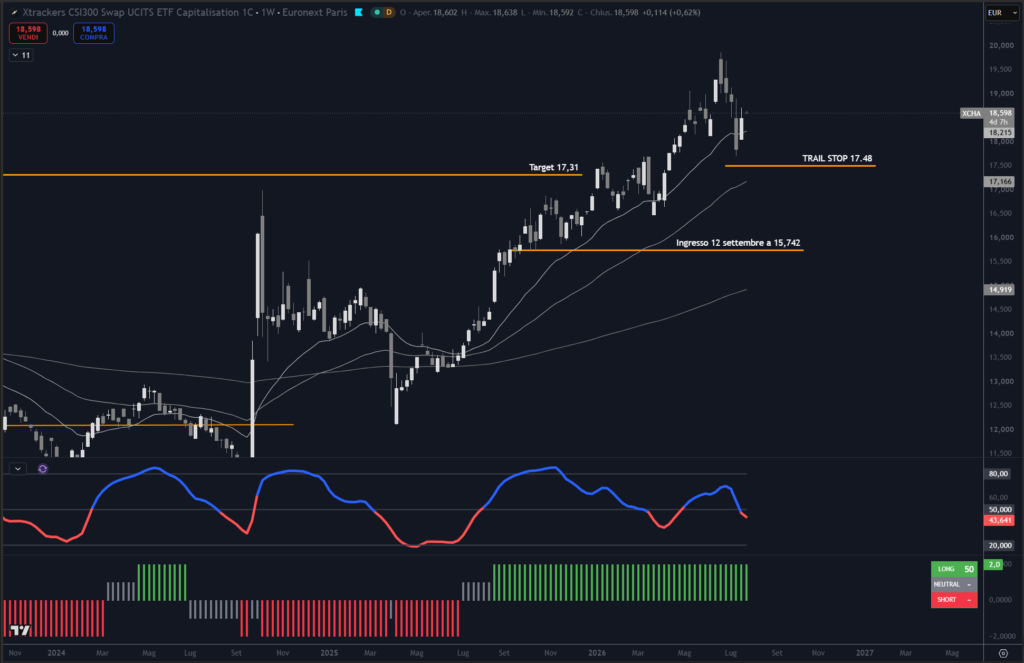Image resolution: width=1024 pixels, height=663 pixels.
Task: Click 2027 on the time axis
Action: 865,653
